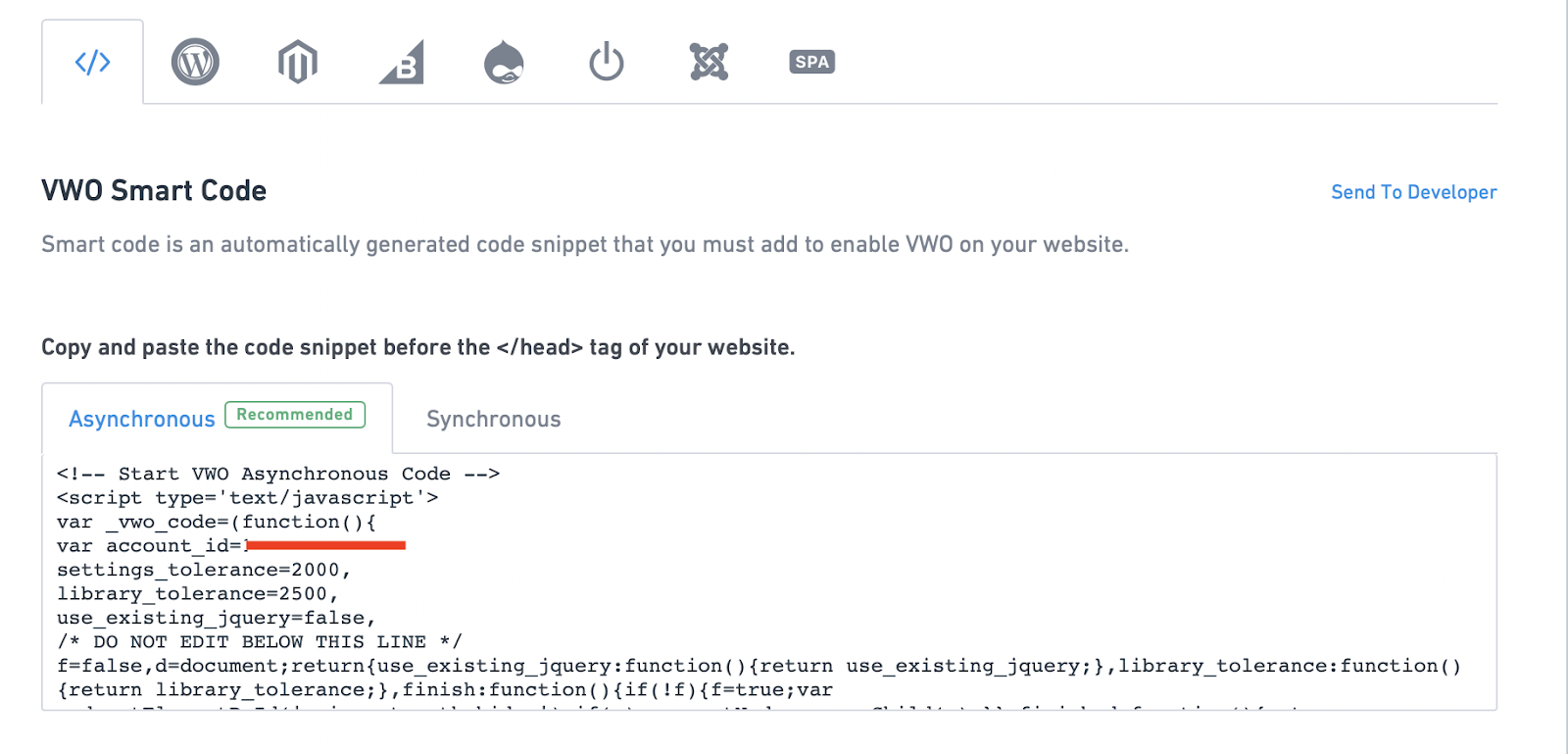Click the DO NOT EDIT BELOW comment
1568x754 pixels.
260,642
